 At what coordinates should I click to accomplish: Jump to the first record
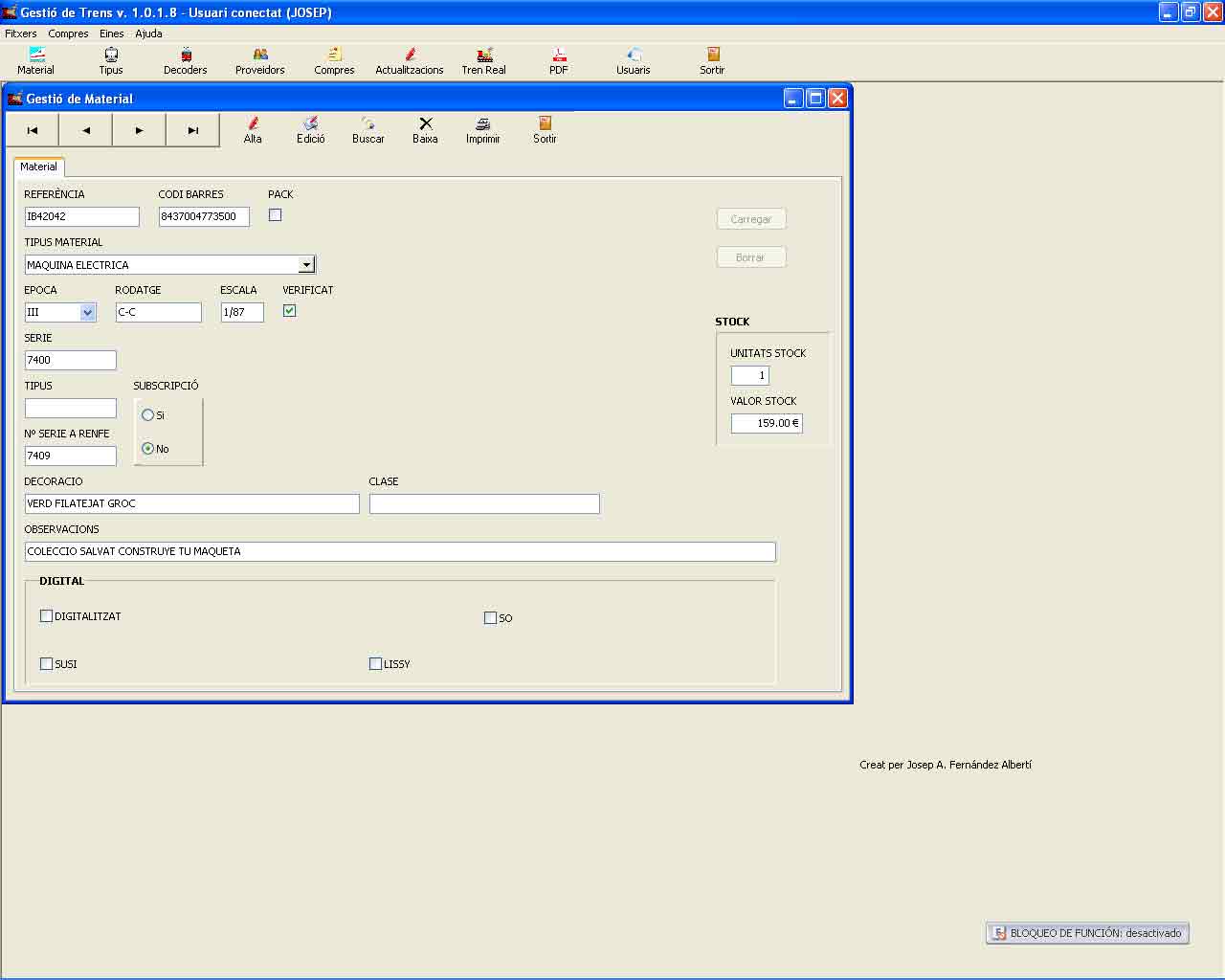point(33,130)
